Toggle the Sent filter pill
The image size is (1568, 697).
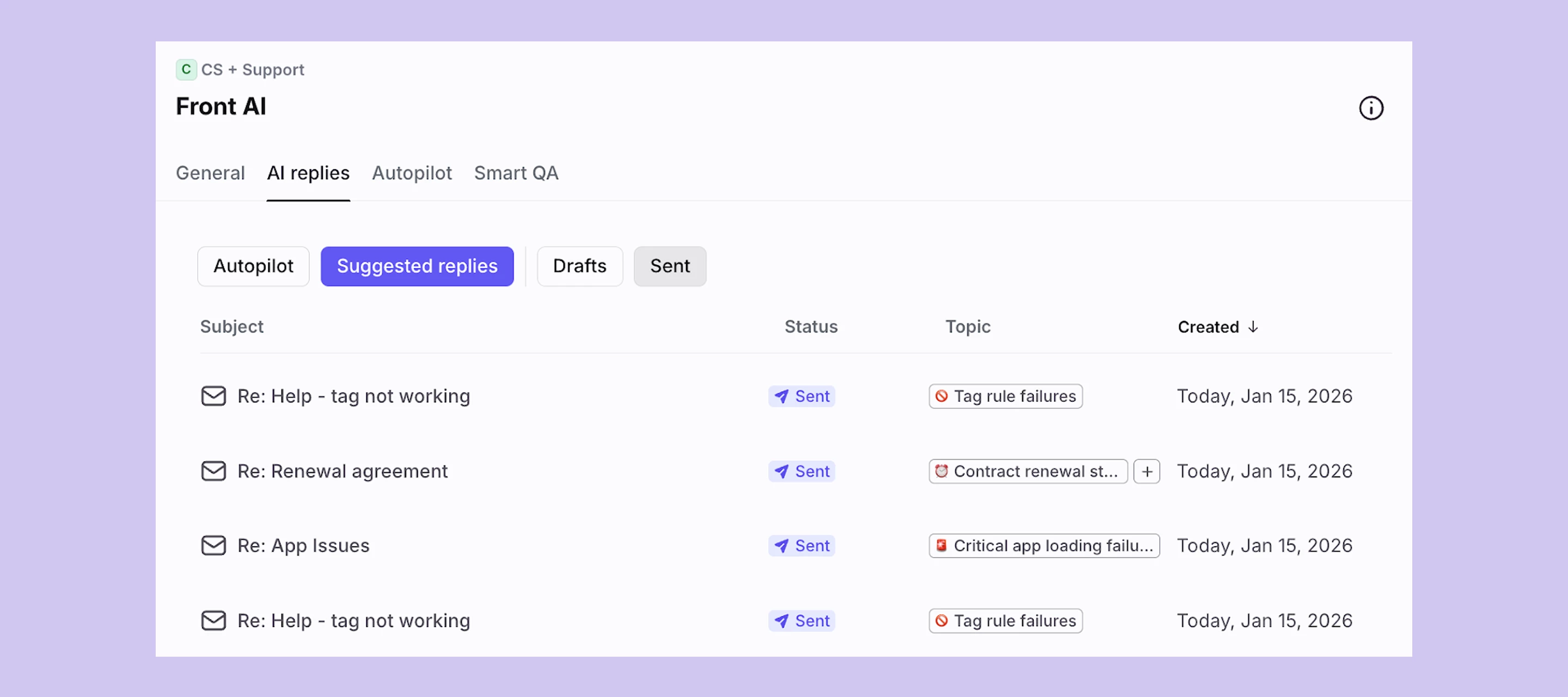[670, 266]
